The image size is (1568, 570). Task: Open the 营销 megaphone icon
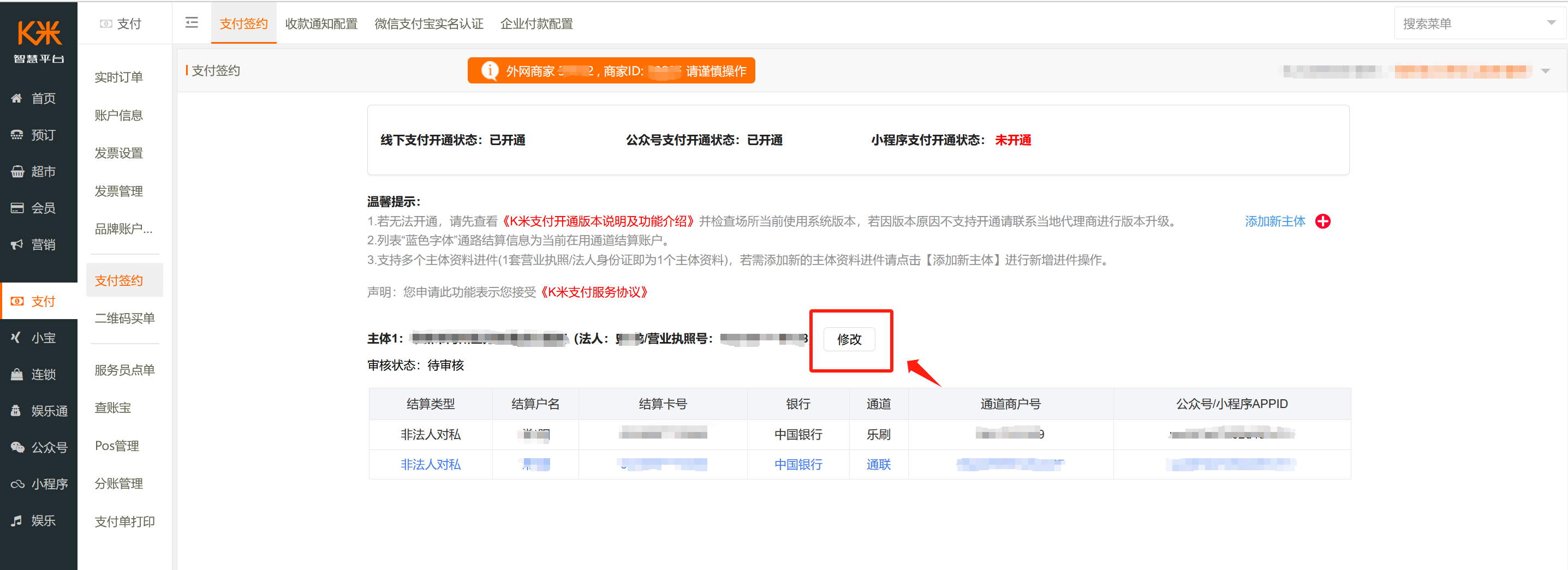16,244
